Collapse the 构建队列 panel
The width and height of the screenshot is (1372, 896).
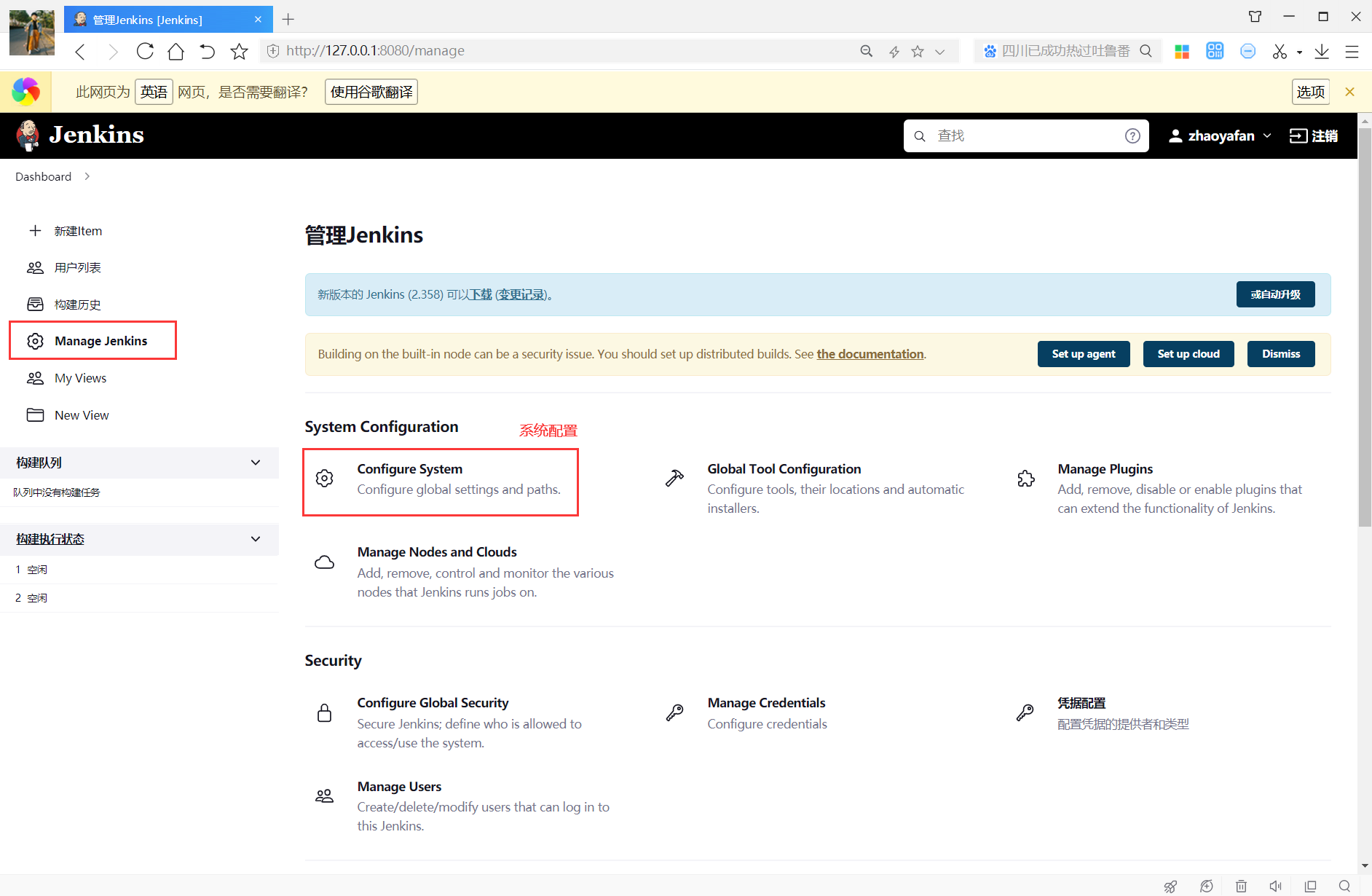click(256, 463)
